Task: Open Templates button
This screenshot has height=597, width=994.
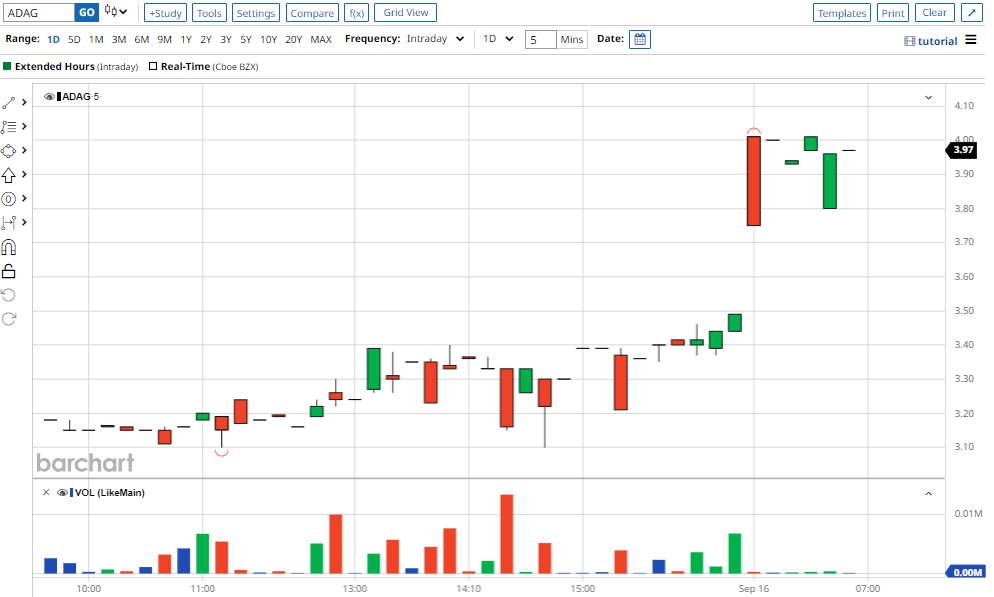Action: tap(842, 13)
